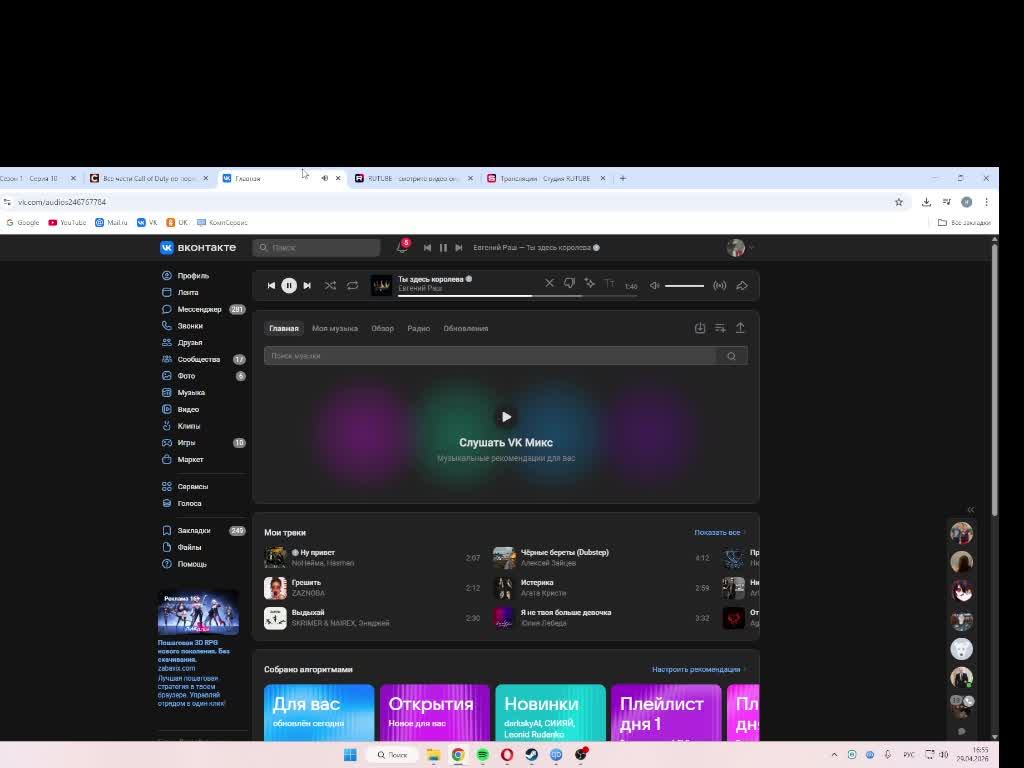This screenshot has height=768, width=1024.
Task: Focus the Поиск музыки search field
Action: (x=490, y=356)
